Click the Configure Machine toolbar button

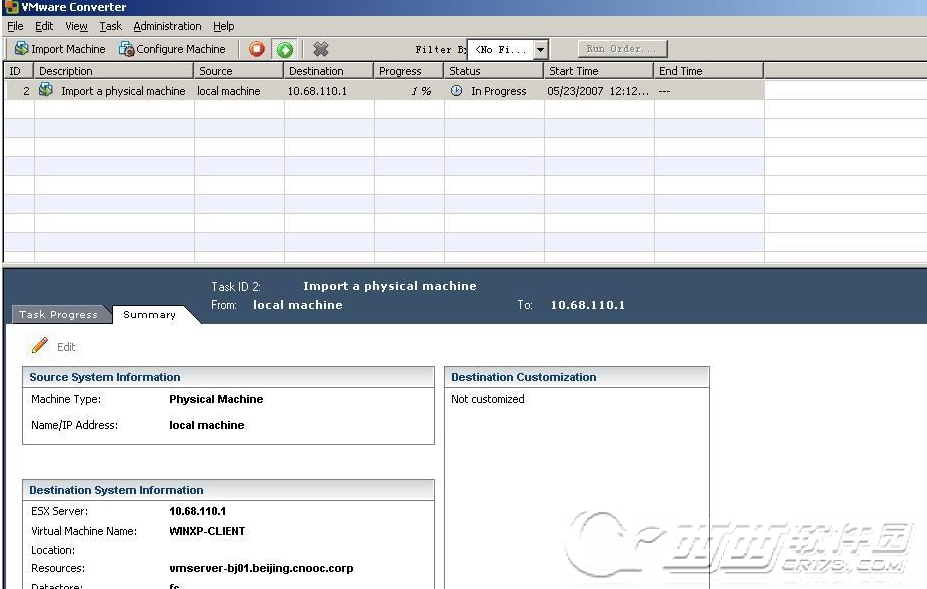[172, 49]
